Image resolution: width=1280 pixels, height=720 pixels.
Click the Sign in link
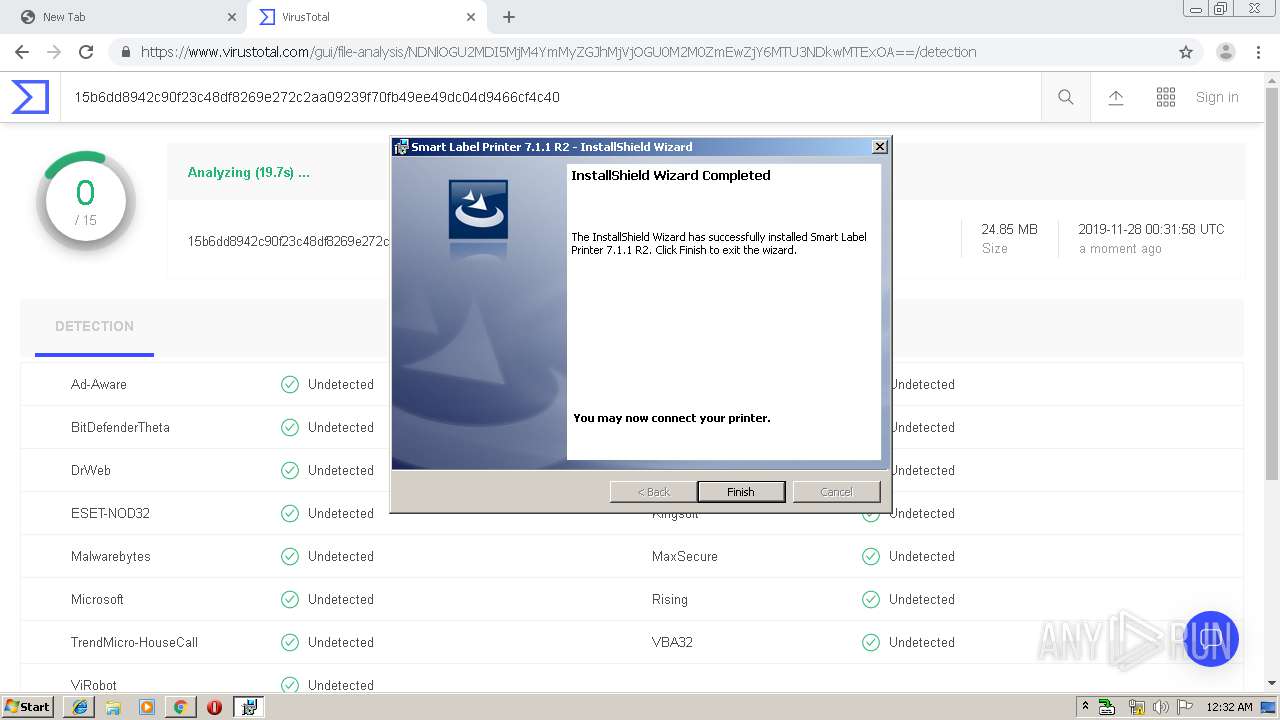[x=1217, y=97]
